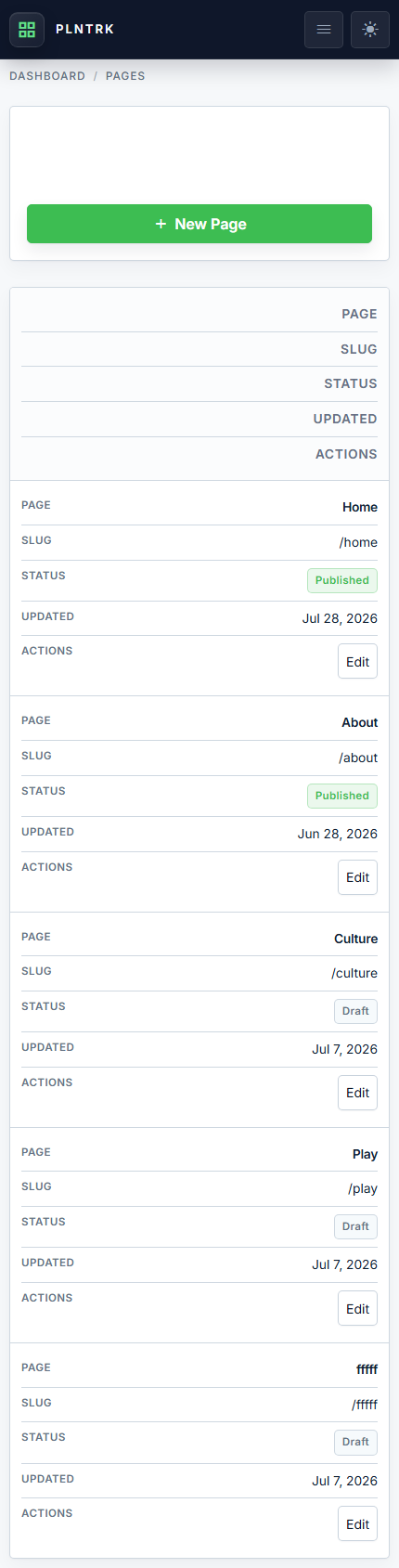Select the /home slug text

(358, 542)
